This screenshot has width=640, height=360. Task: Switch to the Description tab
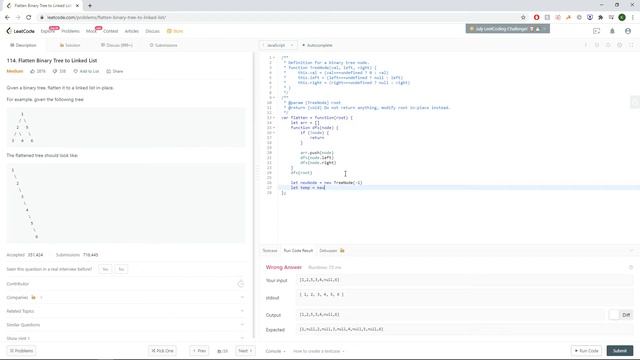(x=23, y=45)
